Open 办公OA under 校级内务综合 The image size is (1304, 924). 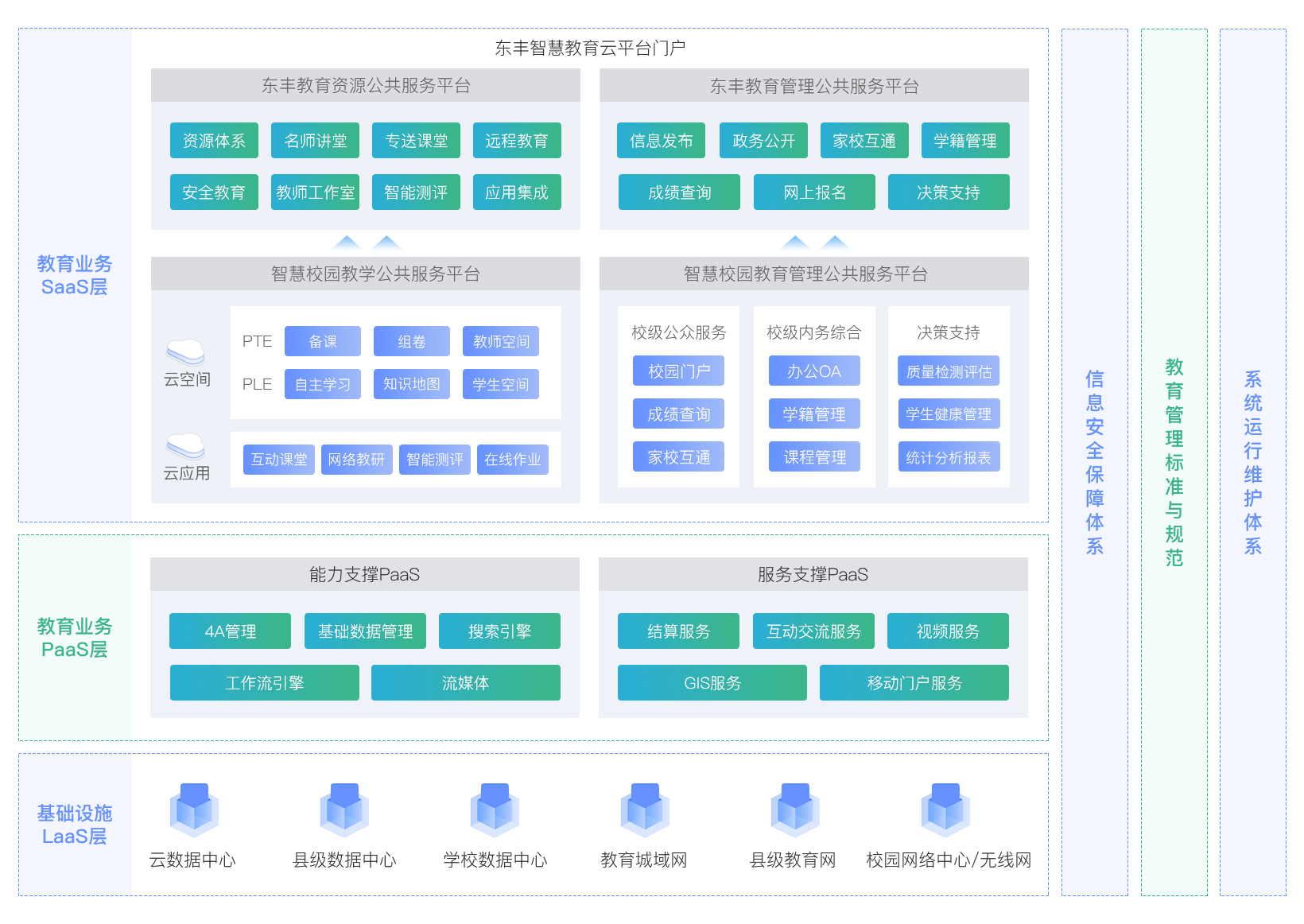pyautogui.click(x=814, y=371)
